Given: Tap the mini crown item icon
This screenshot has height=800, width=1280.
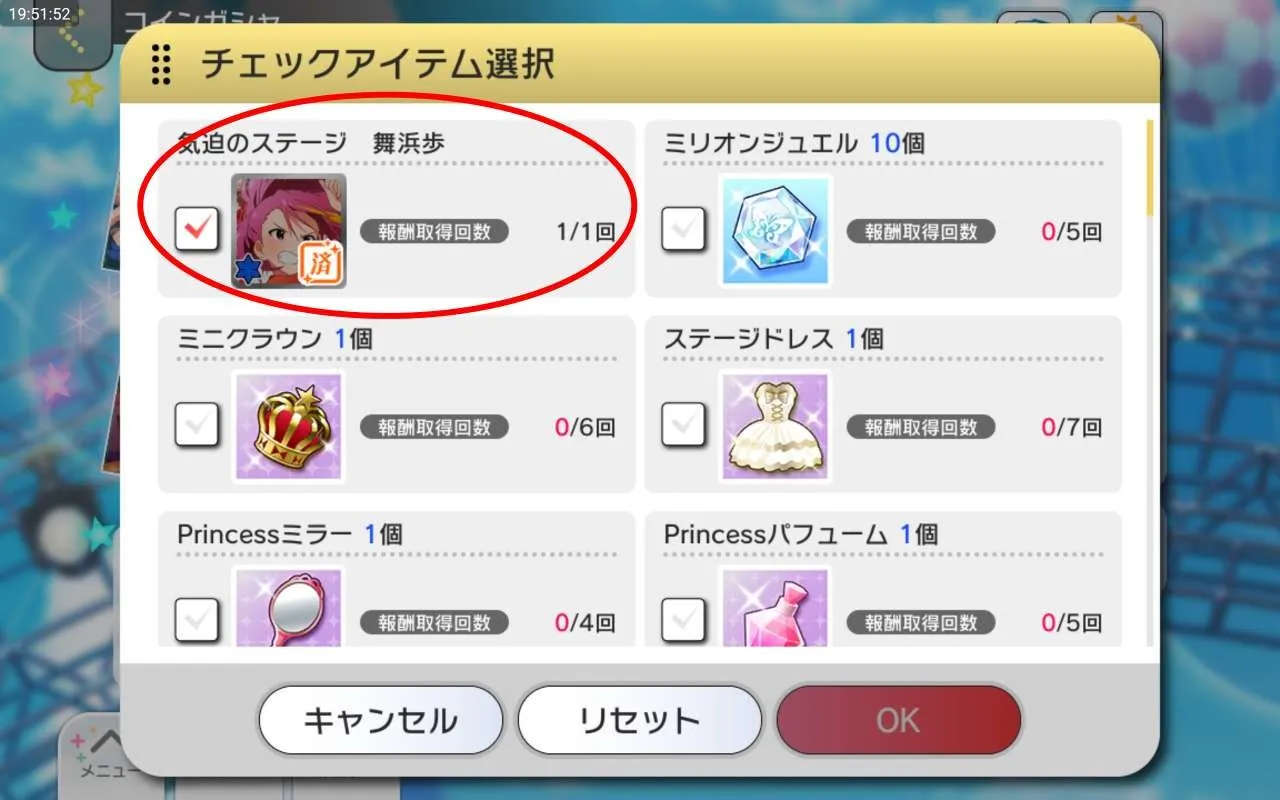Looking at the screenshot, I should point(289,427).
